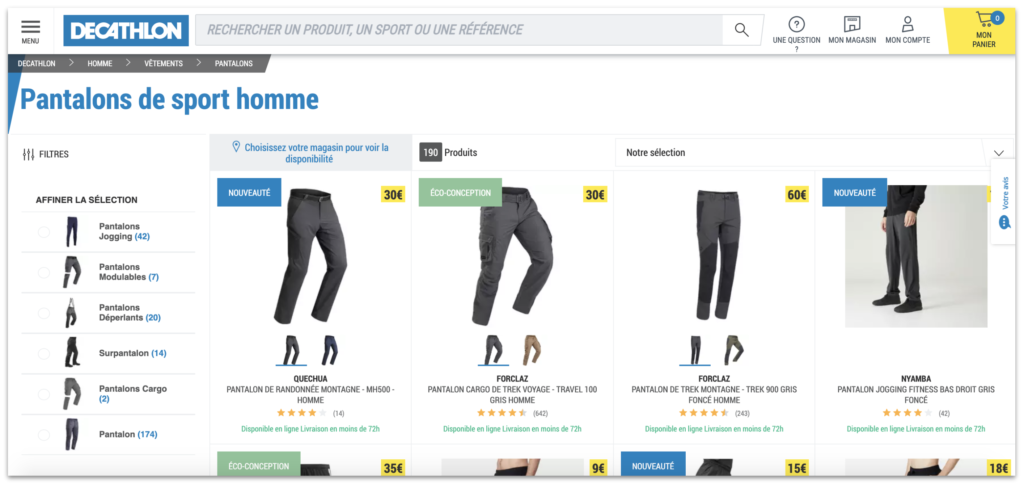Select the Surpantalon filter radio
The width and height of the screenshot is (1024, 485).
[44, 354]
